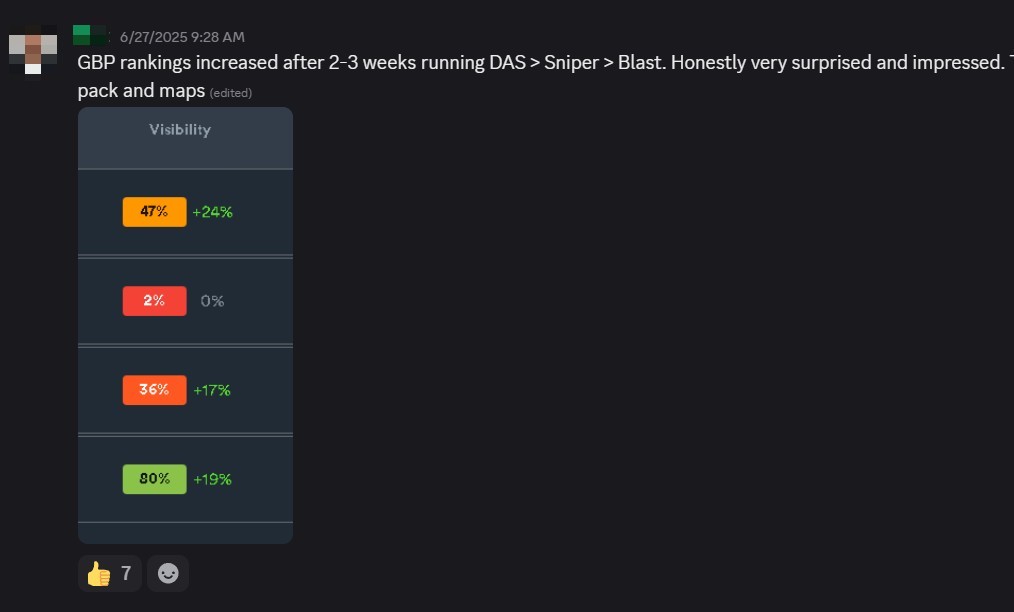Screen dimensions: 1014x612
Task: Click the empty bottom row of the visibility image
Action: click(185, 533)
